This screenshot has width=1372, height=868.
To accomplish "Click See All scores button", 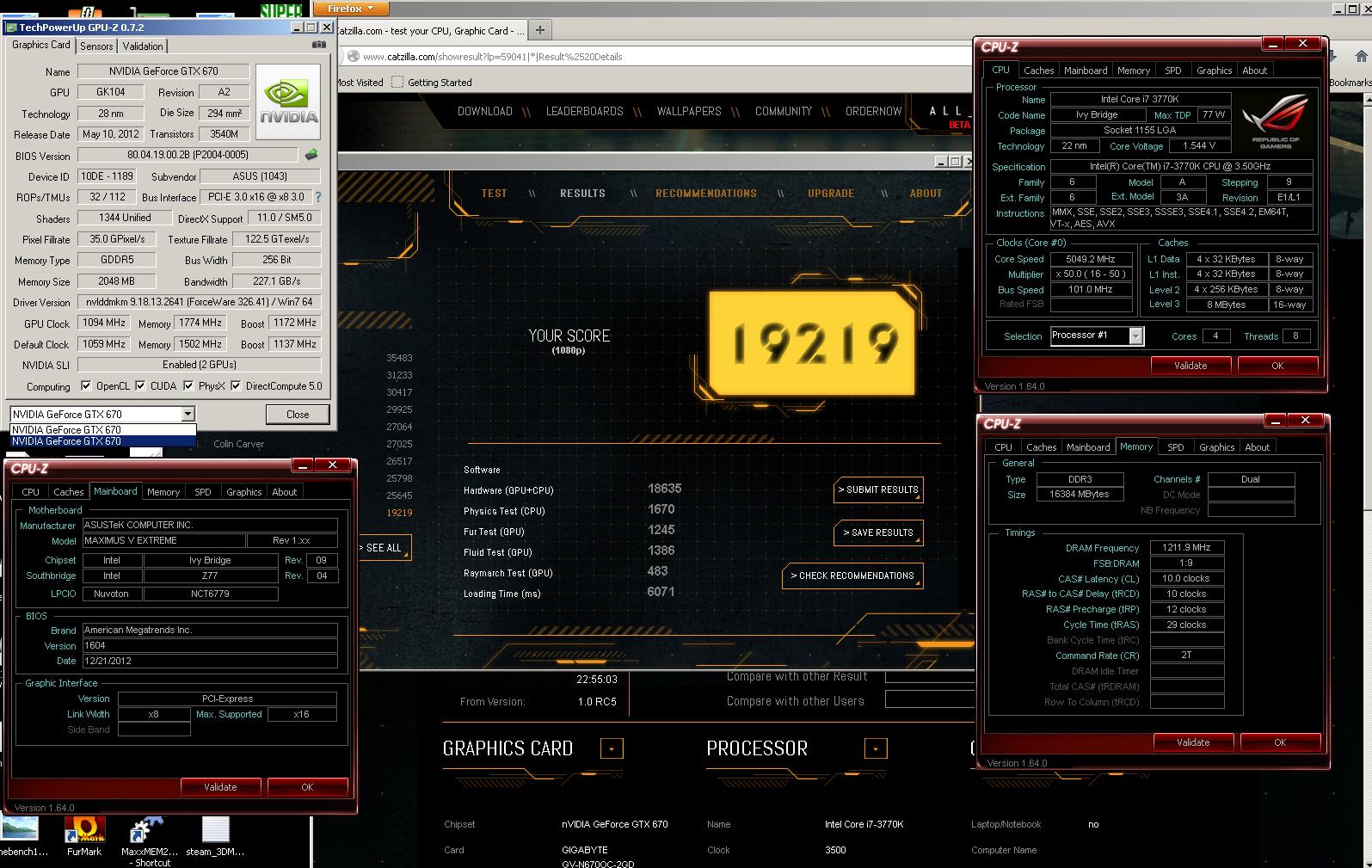I will click(x=384, y=548).
